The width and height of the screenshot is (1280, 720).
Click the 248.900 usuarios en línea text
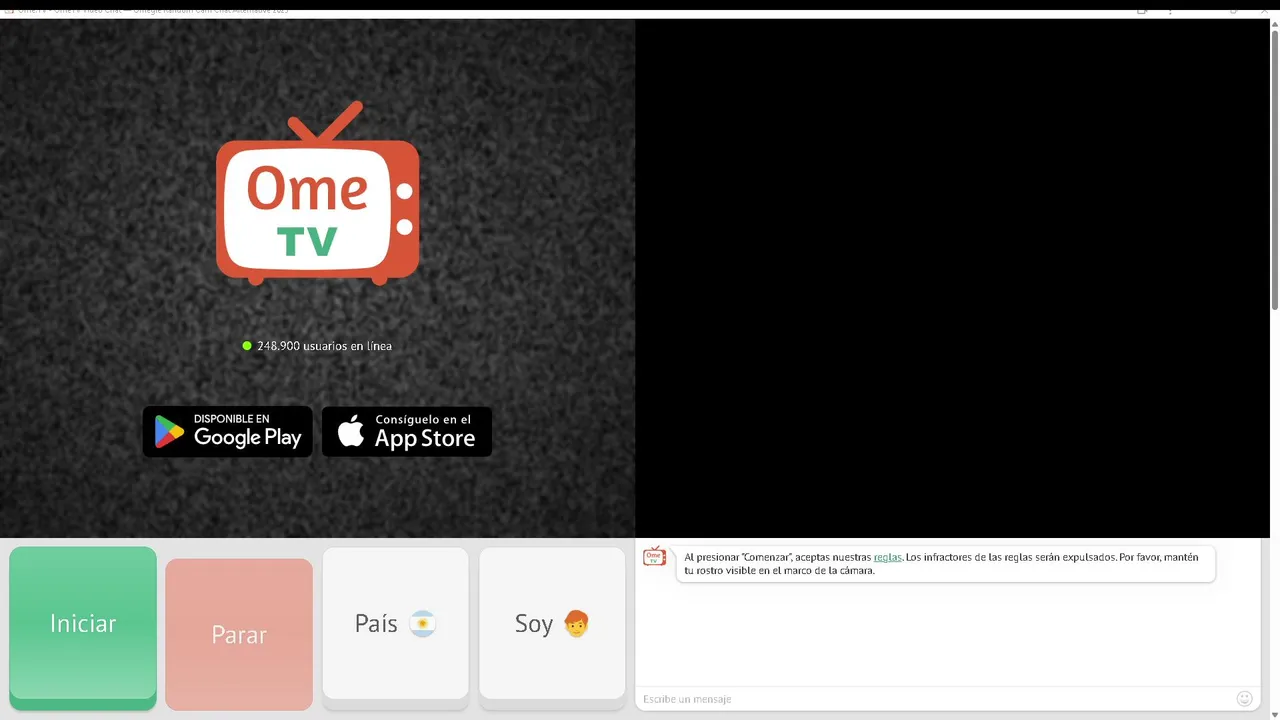324,346
